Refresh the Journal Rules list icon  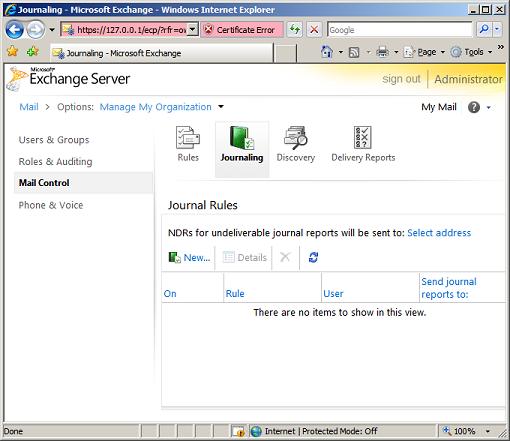point(313,257)
